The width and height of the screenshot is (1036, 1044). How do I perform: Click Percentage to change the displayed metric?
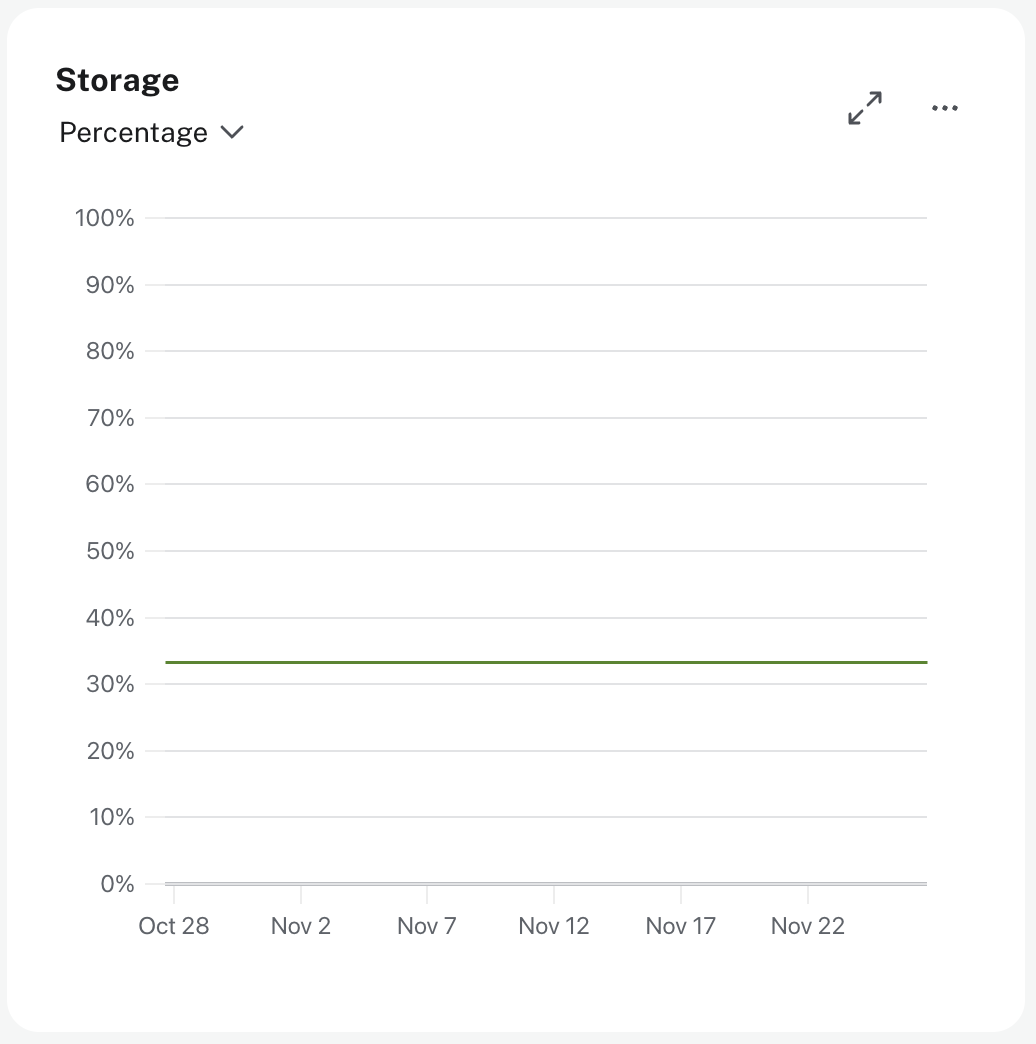pyautogui.click(x=133, y=132)
